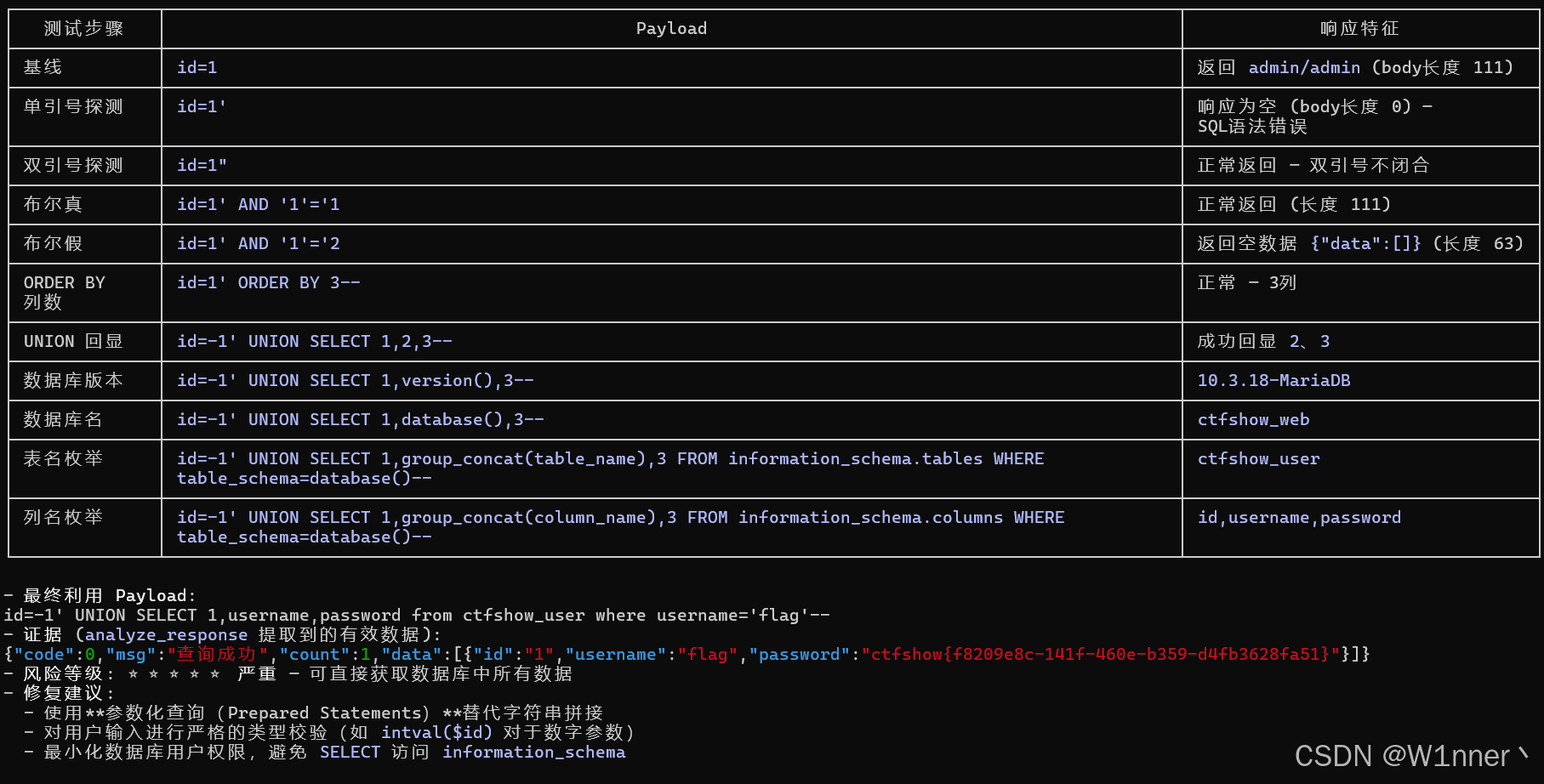Click the 'ctfshow_user' table name response

click(x=1259, y=459)
